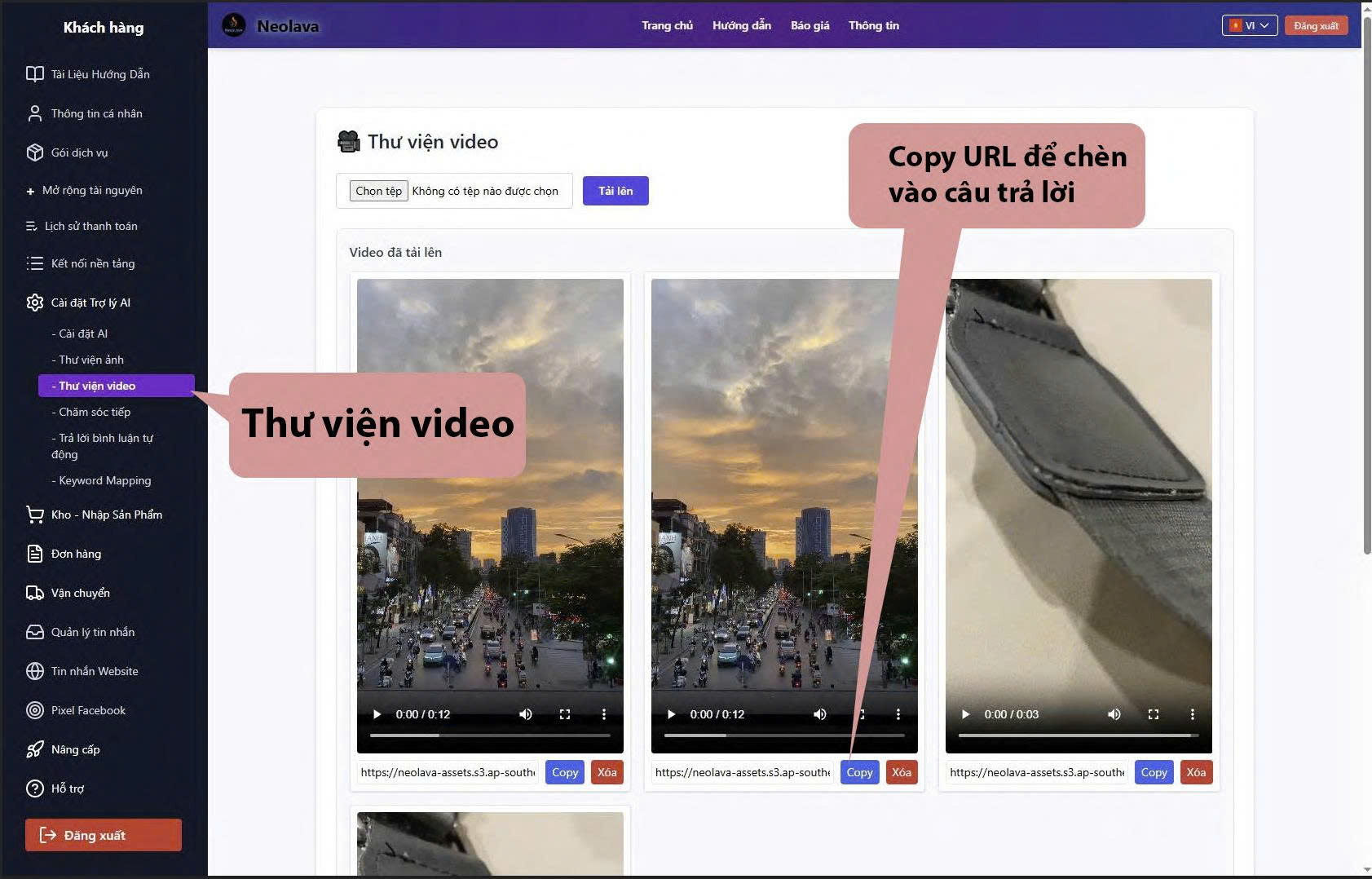Open the first video's three-dot options menu
The width and height of the screenshot is (1372, 879).
604,713
